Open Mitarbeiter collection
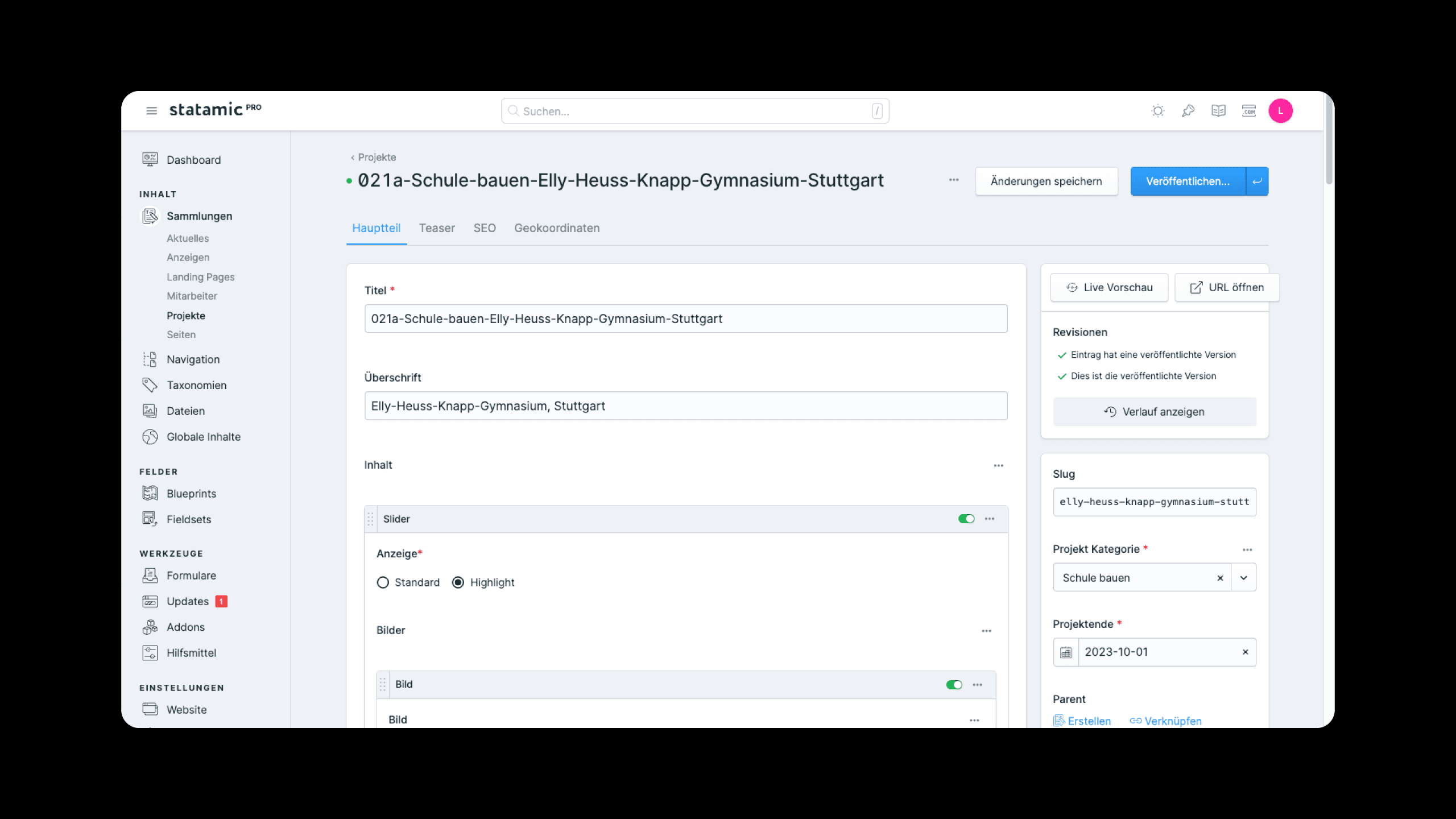1456x819 pixels. point(192,296)
